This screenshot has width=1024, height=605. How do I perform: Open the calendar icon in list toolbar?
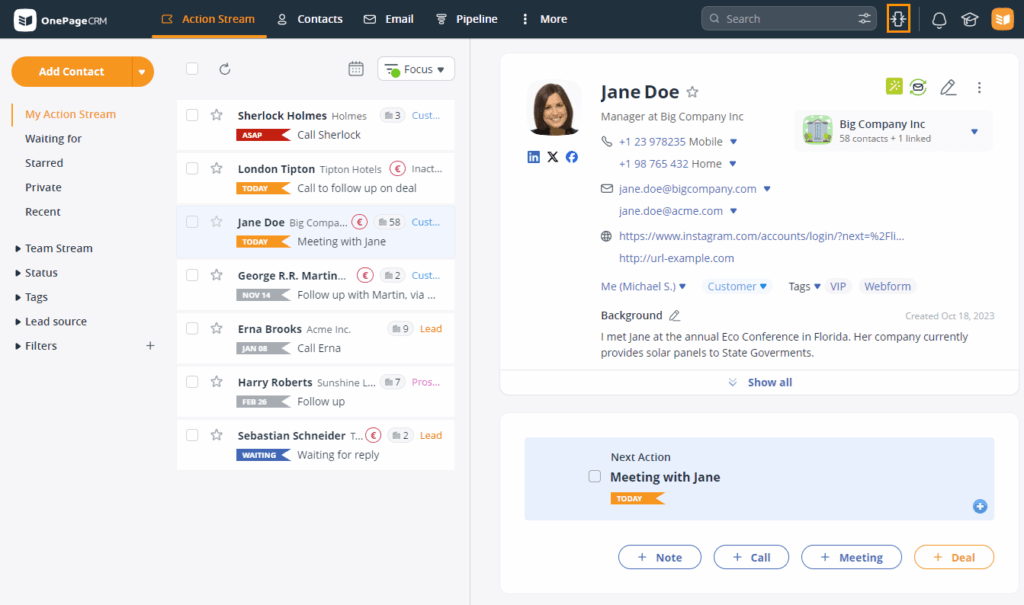click(x=356, y=69)
